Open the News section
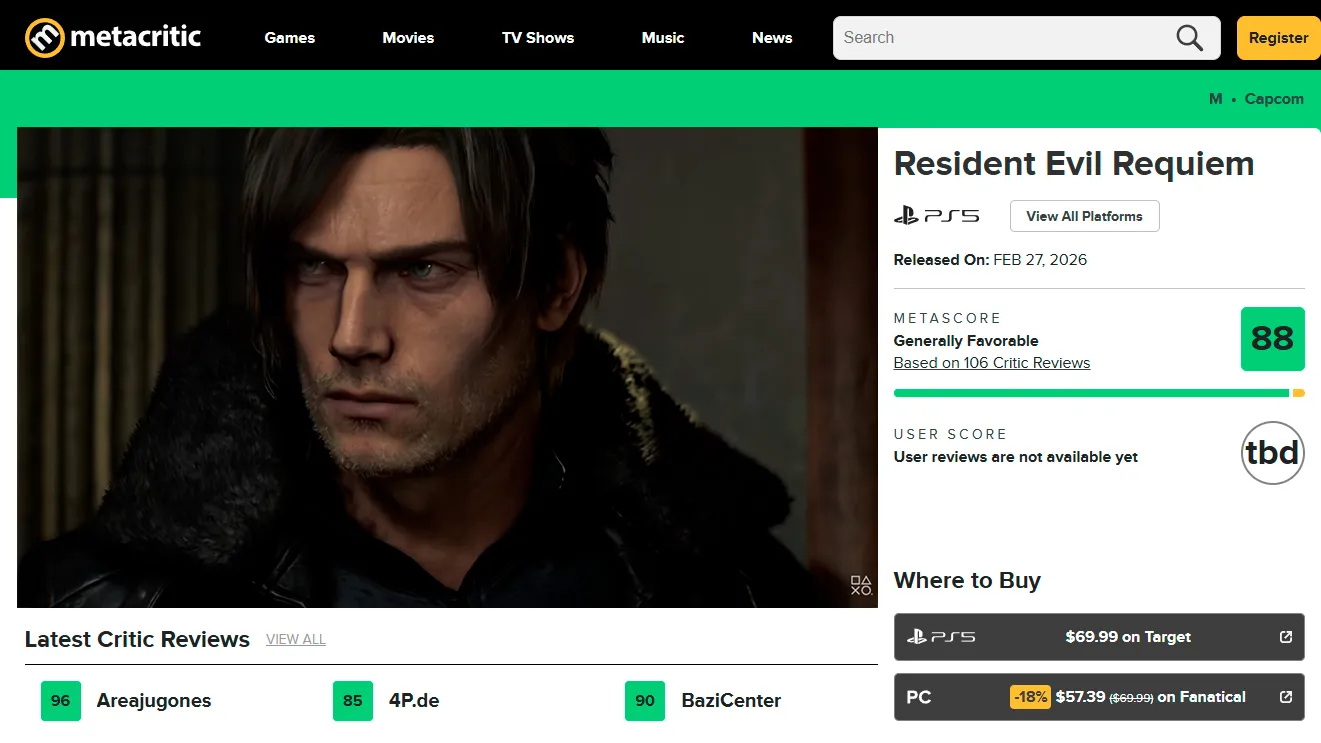 (772, 38)
